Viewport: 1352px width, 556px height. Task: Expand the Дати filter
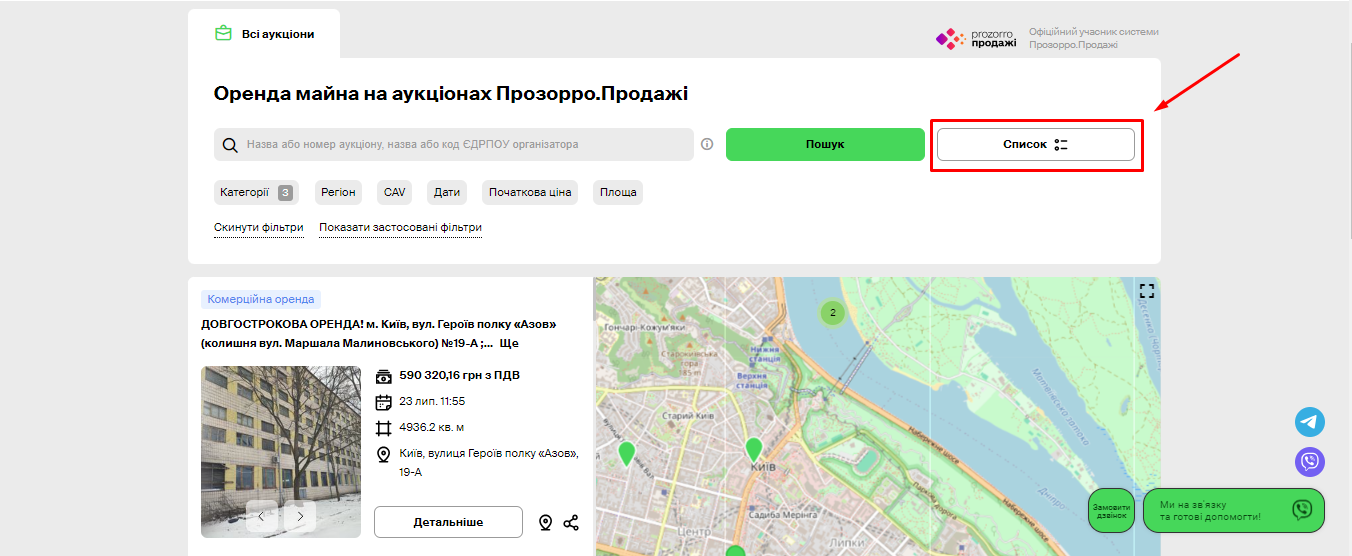coord(446,192)
